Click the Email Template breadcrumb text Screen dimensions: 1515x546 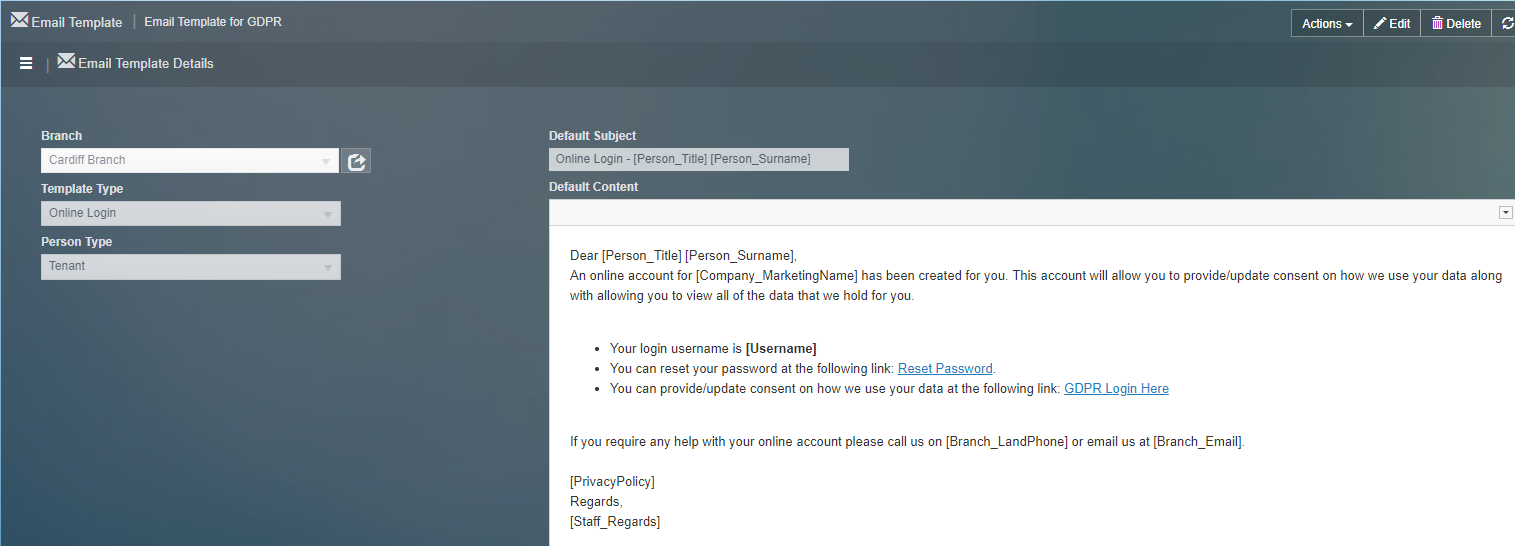click(x=77, y=22)
